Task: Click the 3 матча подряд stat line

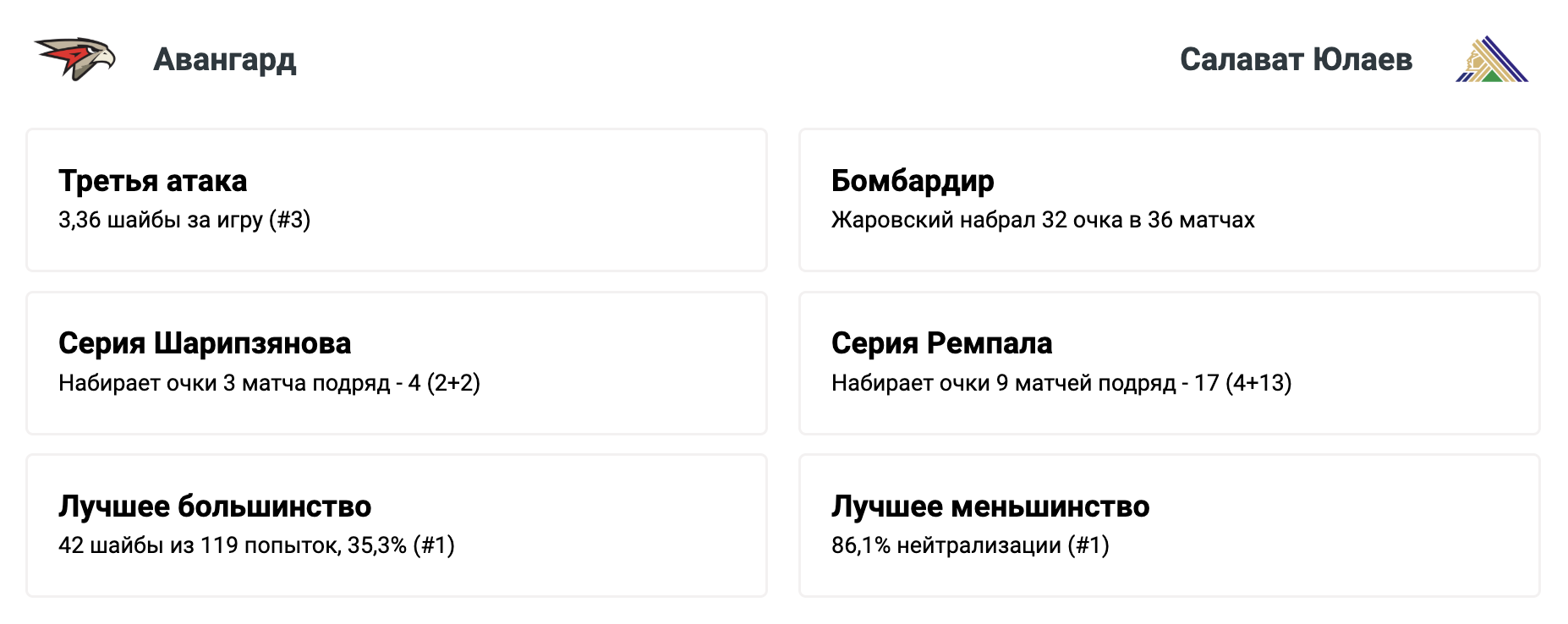Action: (269, 383)
